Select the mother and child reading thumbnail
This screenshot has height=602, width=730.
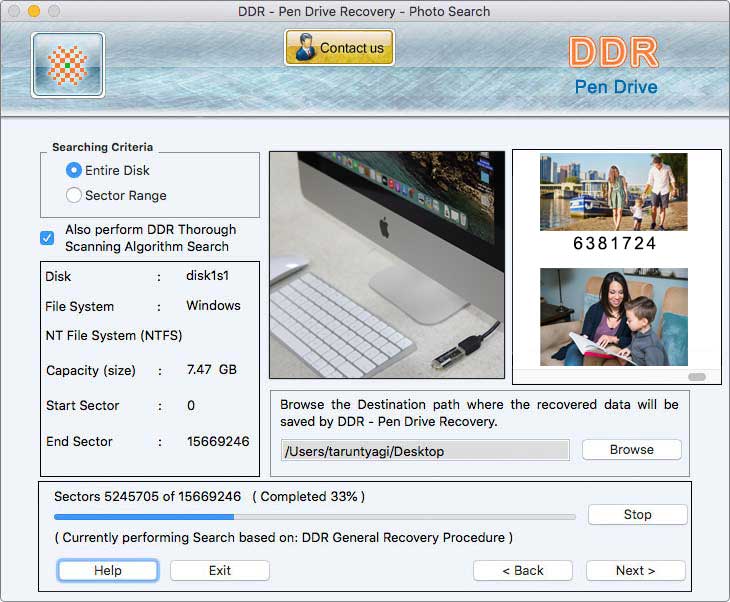tap(614, 317)
